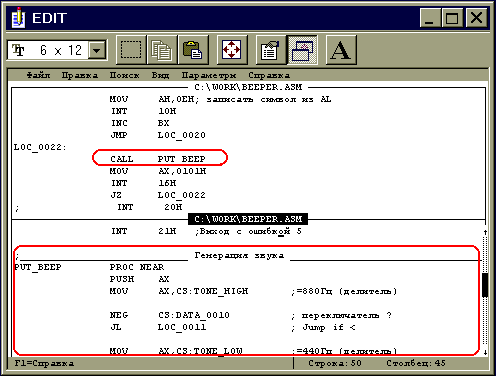Minimize the EDIT window

point(430,18)
